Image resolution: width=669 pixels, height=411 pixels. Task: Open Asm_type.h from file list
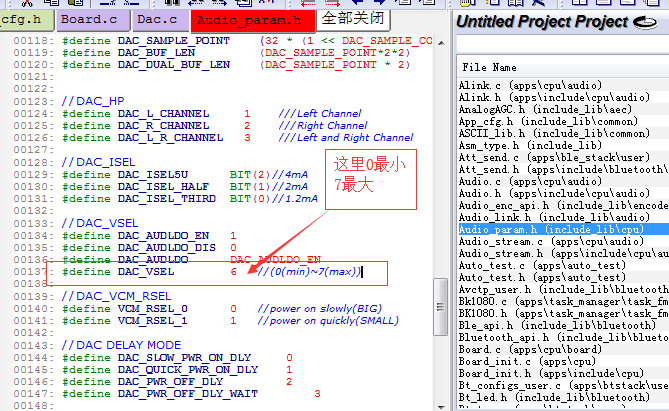[530, 146]
